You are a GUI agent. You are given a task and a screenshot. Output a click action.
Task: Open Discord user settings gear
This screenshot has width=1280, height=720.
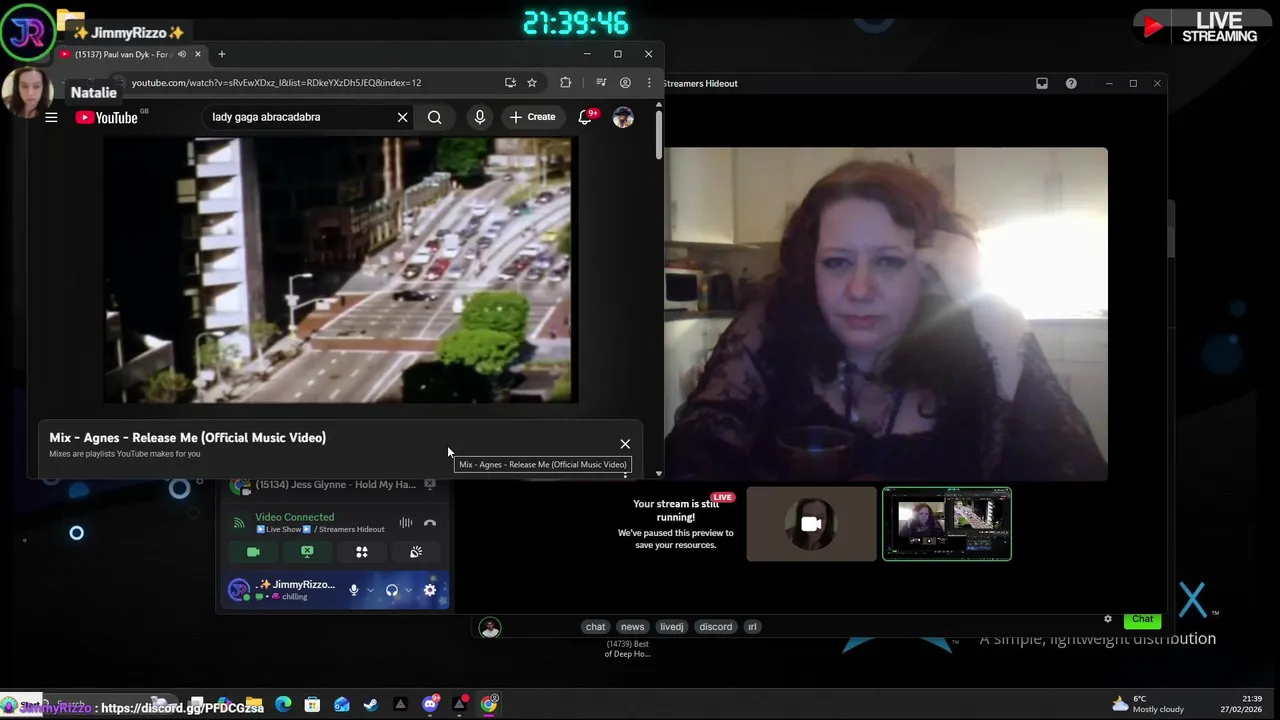(x=430, y=590)
